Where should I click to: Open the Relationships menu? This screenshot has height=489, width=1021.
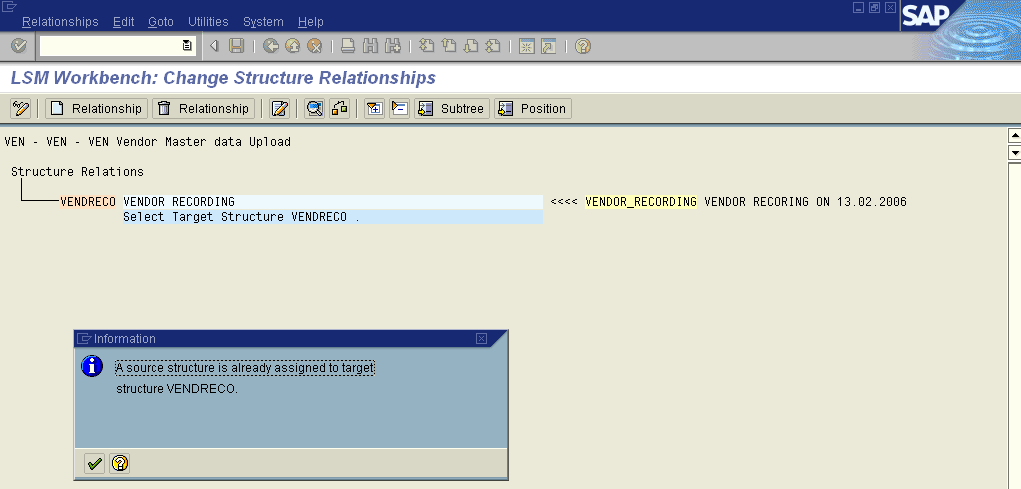tap(60, 22)
